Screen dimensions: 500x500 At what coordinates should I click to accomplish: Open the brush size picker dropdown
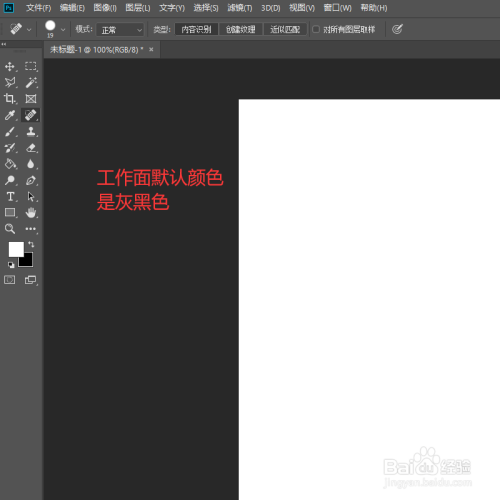click(63, 30)
